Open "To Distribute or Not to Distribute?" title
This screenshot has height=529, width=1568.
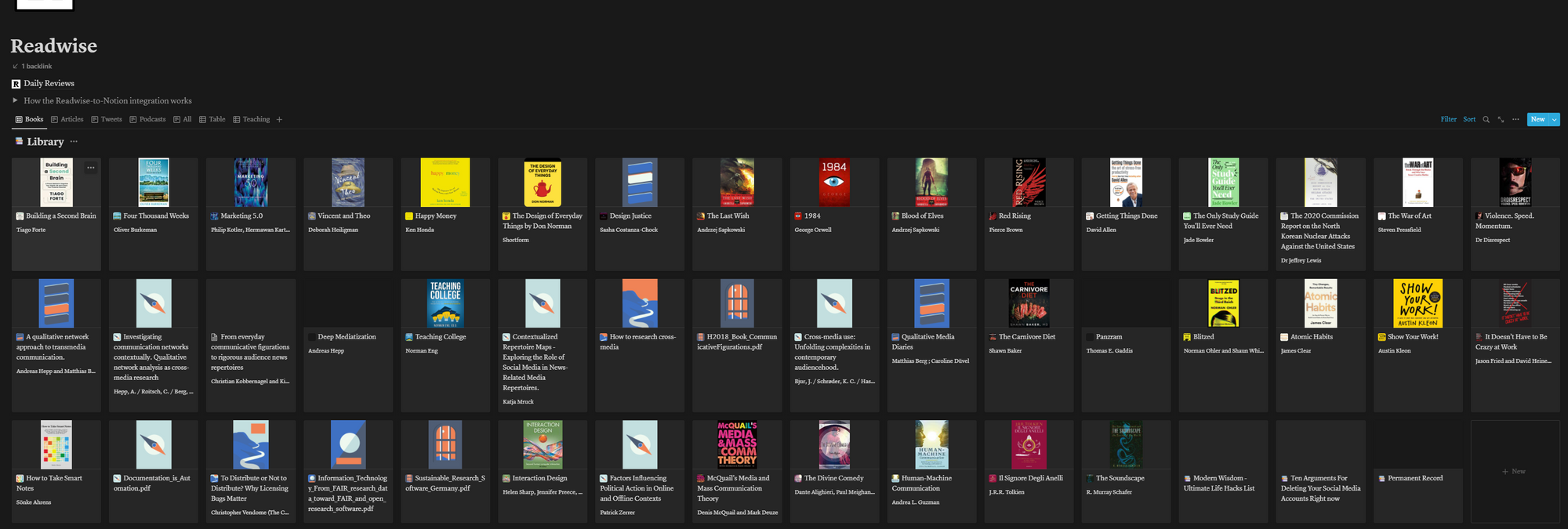249,488
